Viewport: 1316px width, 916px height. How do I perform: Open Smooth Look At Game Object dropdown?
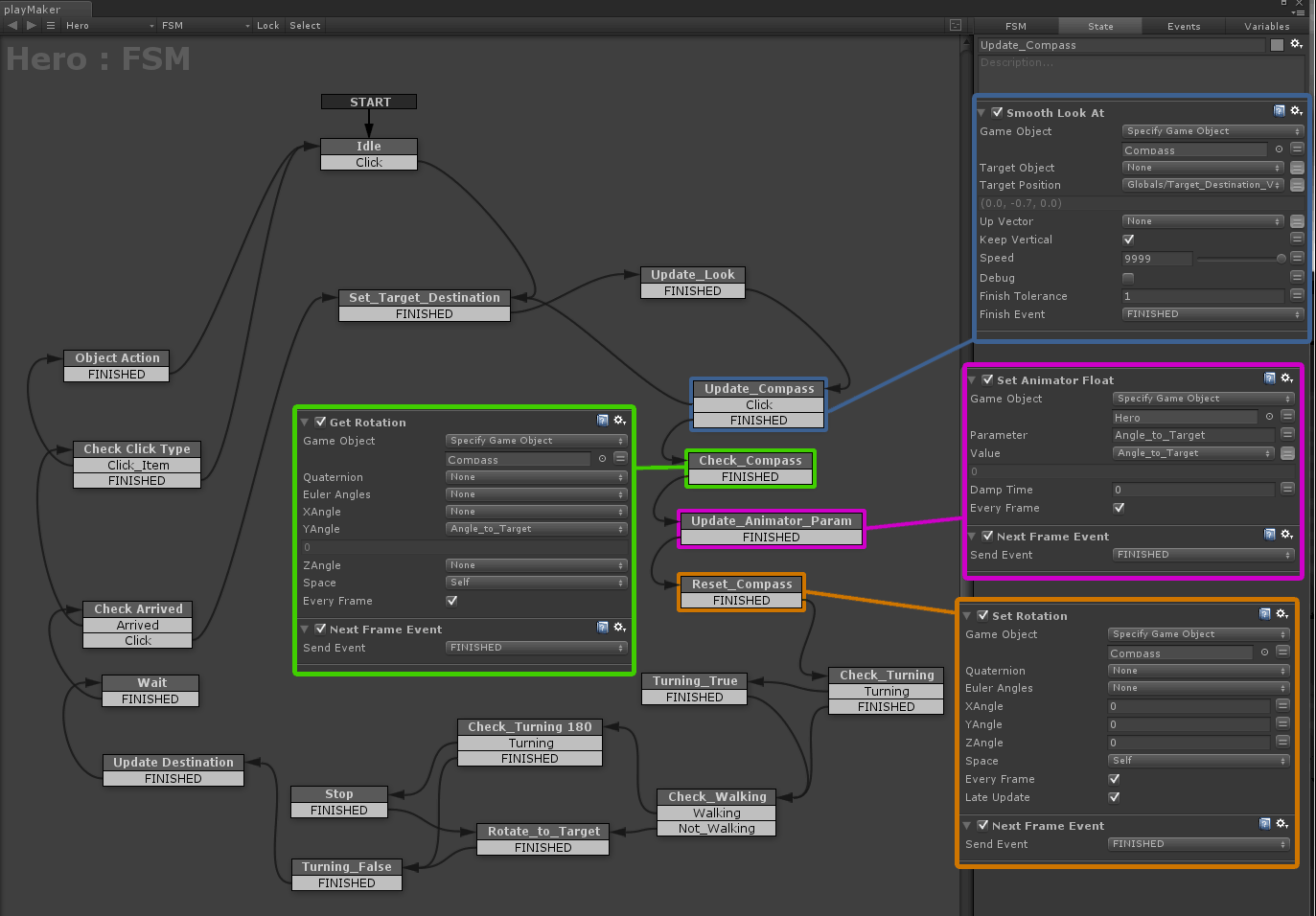tap(1212, 131)
